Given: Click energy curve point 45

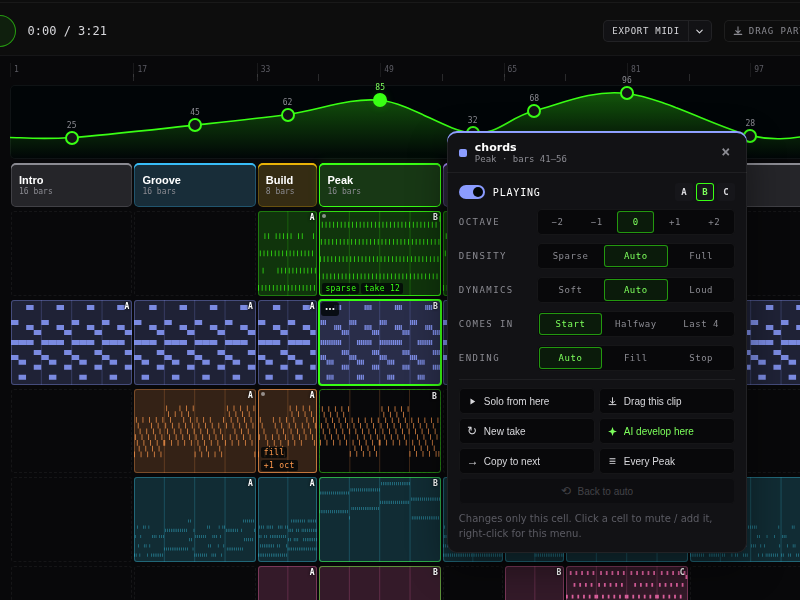Looking at the screenshot, I should (195, 125).
